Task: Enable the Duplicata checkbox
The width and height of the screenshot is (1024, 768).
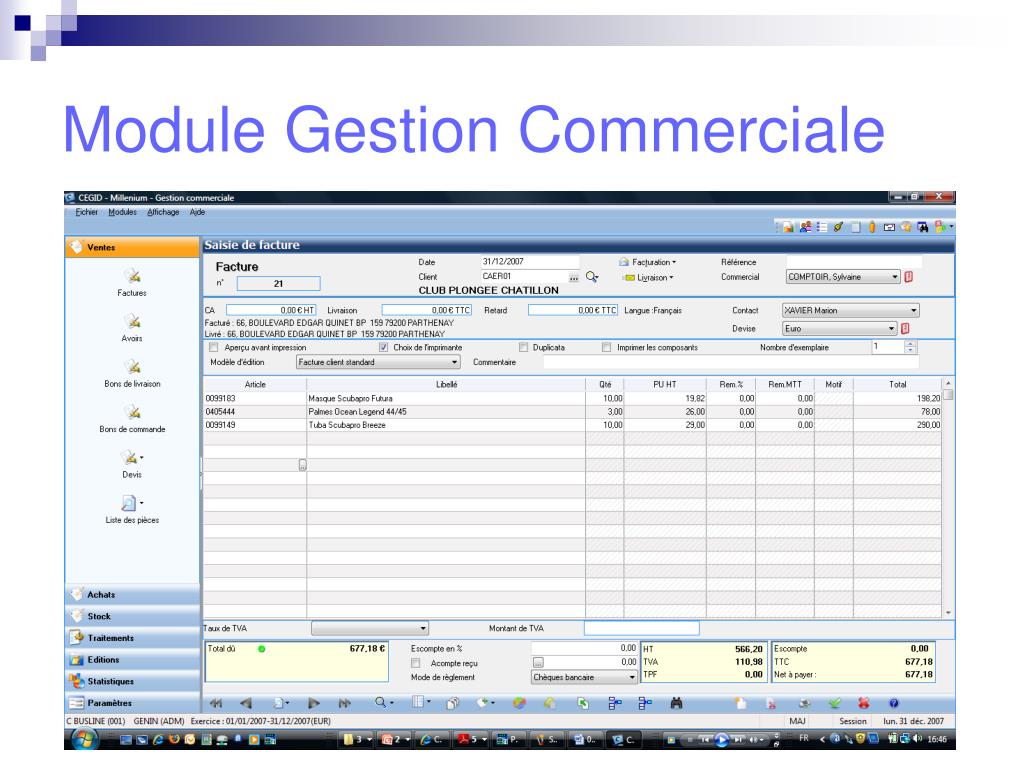Action: 523,347
